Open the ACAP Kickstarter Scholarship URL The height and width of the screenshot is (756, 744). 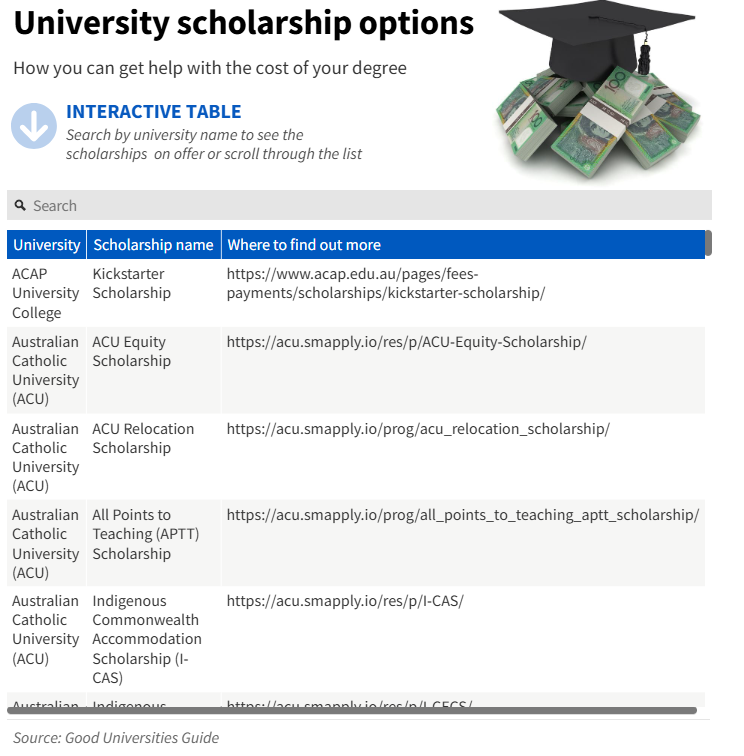(x=386, y=283)
